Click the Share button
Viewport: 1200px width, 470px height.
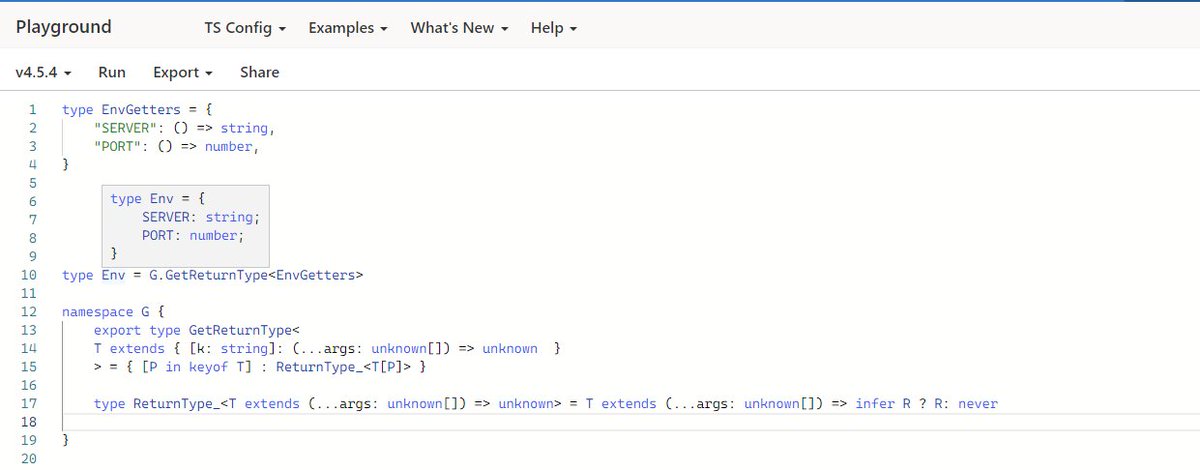(x=260, y=72)
